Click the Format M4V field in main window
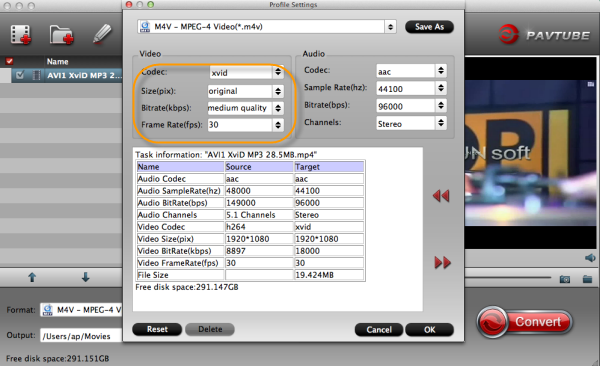Viewport: 600px width, 366px height. pyautogui.click(x=81, y=310)
